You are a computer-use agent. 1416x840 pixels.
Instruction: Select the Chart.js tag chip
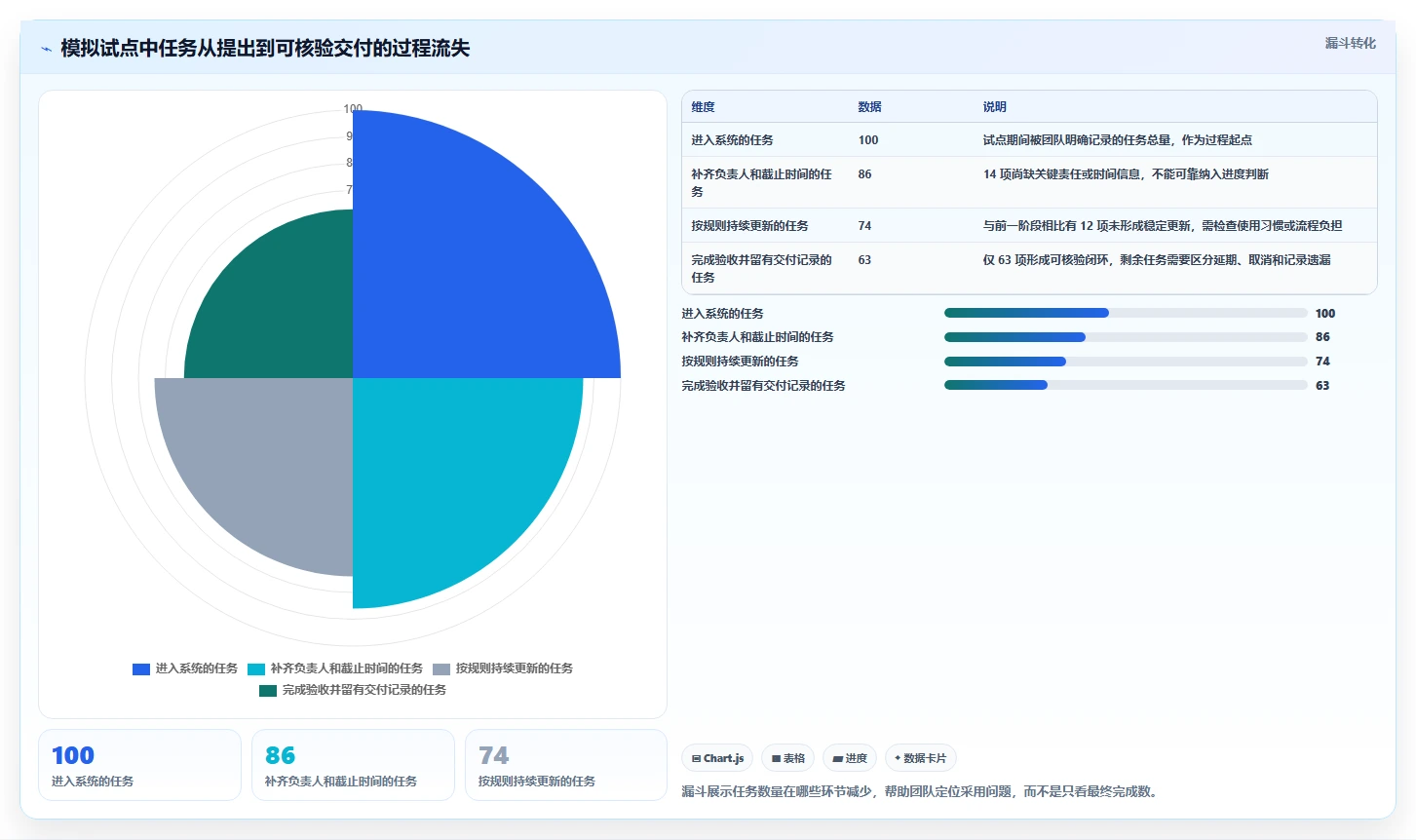click(717, 758)
